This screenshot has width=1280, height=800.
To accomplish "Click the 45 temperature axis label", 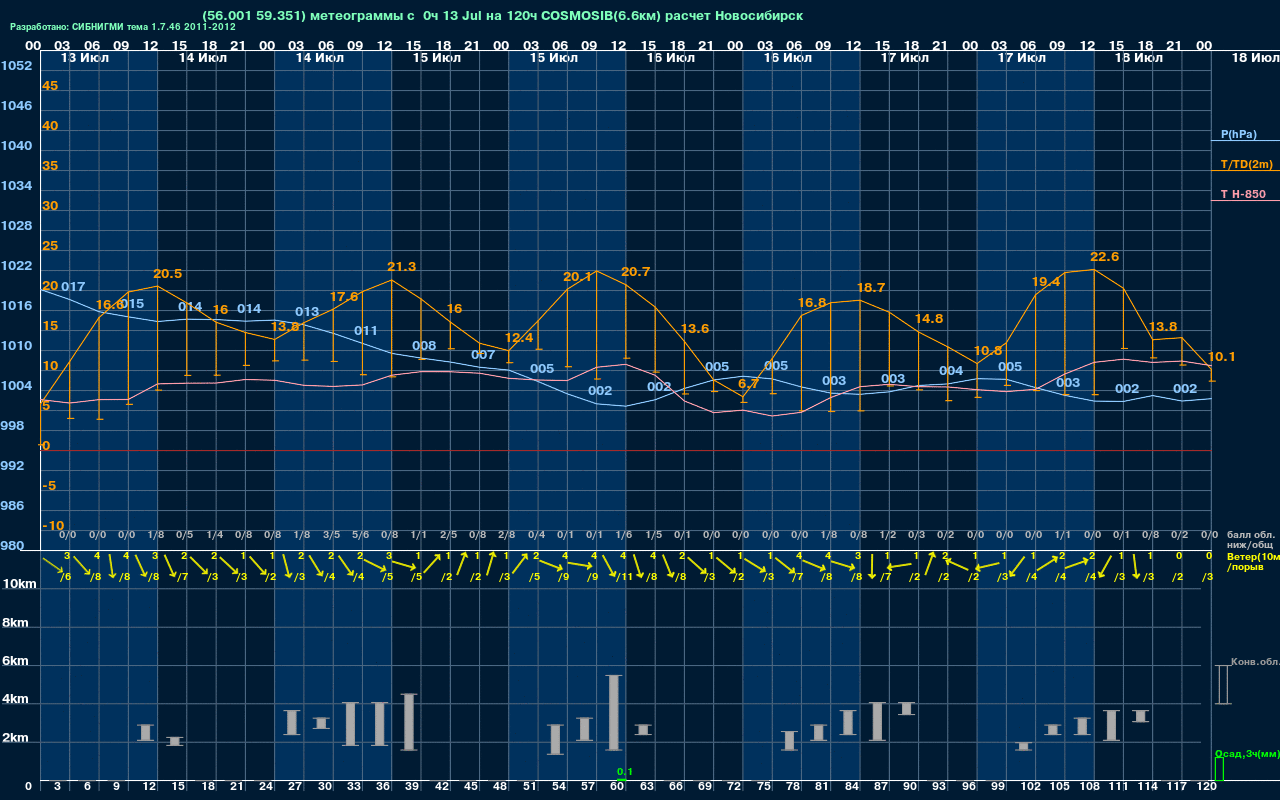I will coord(50,86).
